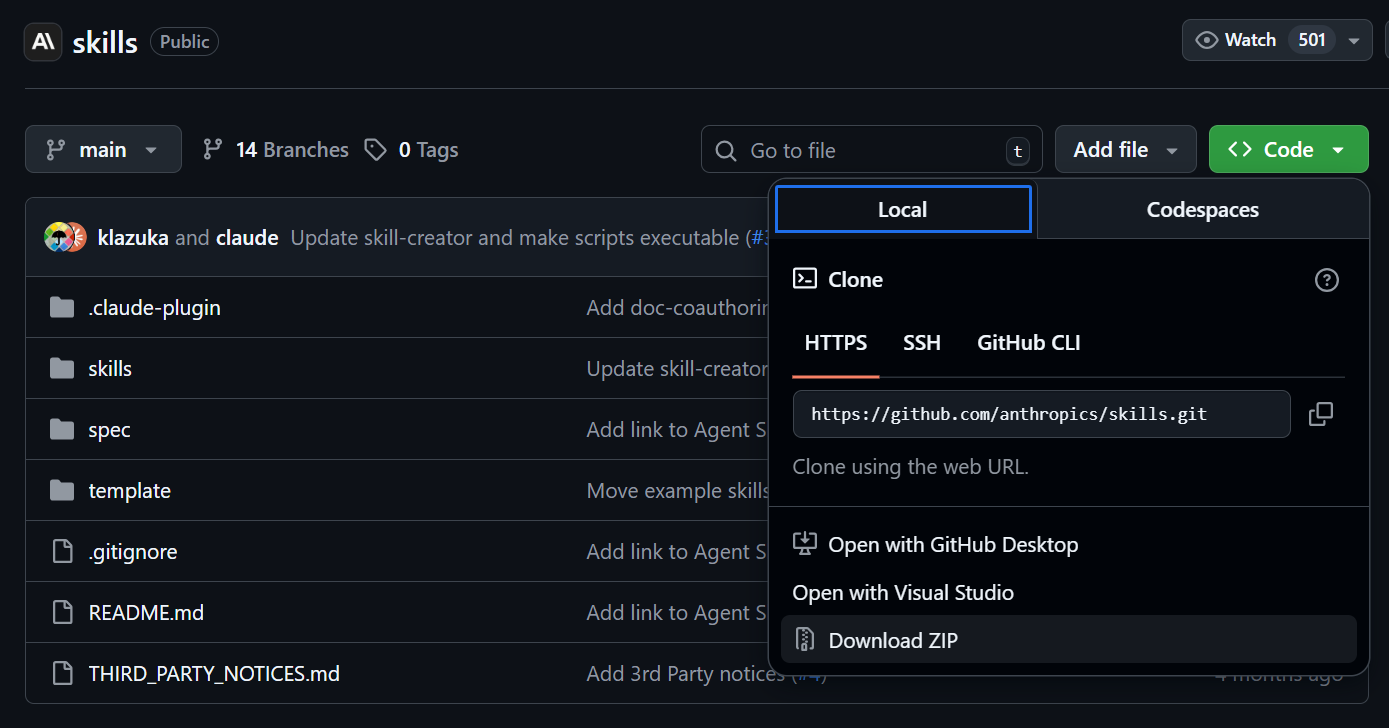
Task: Open the Add file dropdown
Action: click(x=1125, y=150)
